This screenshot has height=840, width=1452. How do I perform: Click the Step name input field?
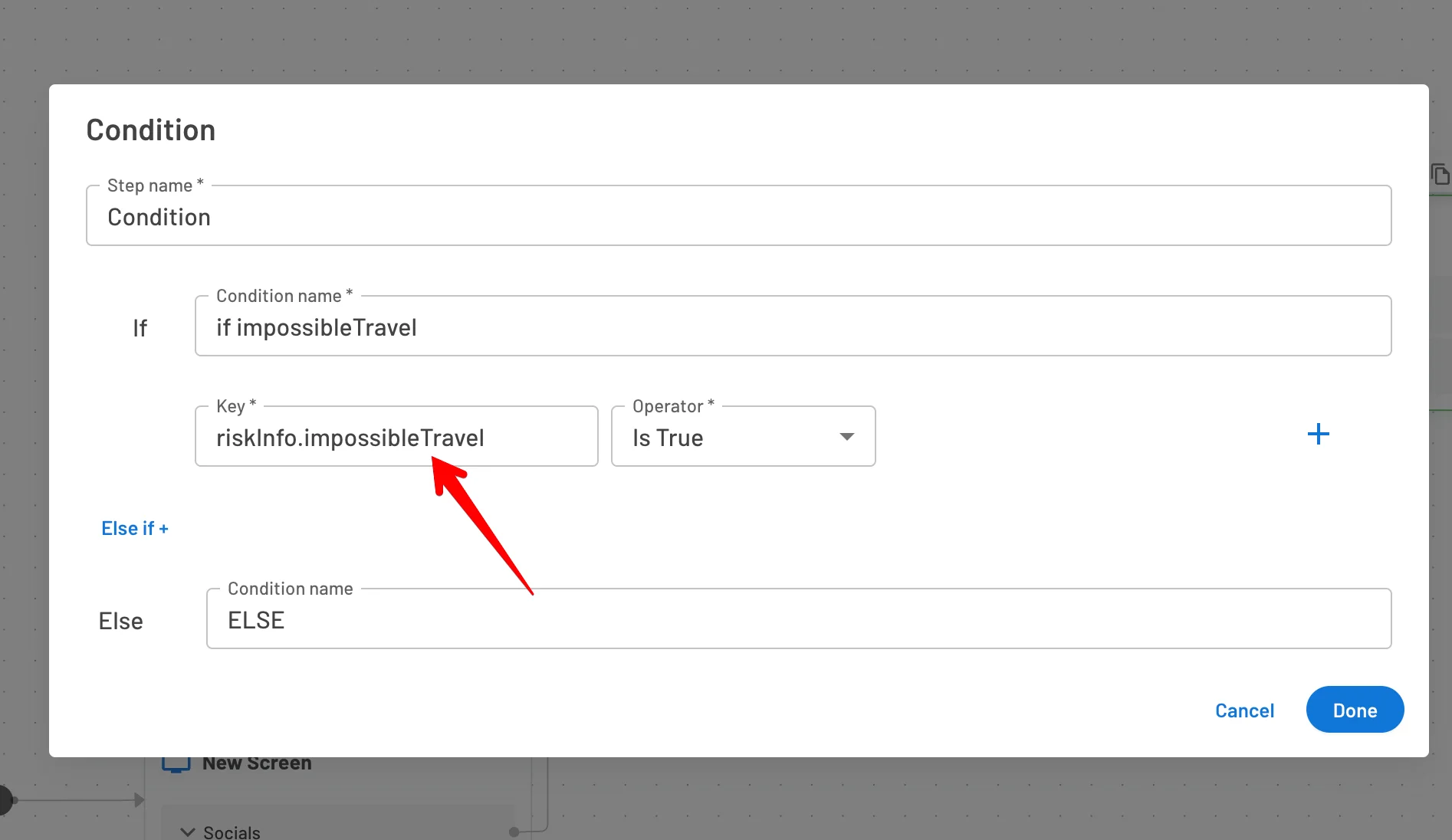click(x=738, y=216)
